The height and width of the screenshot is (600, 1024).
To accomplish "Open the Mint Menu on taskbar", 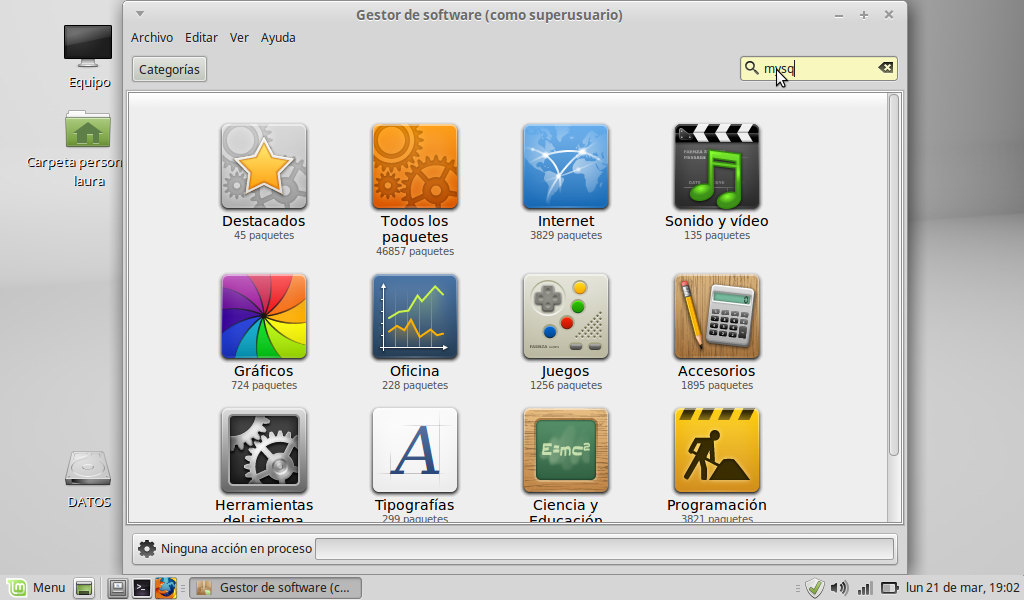I will [36, 588].
